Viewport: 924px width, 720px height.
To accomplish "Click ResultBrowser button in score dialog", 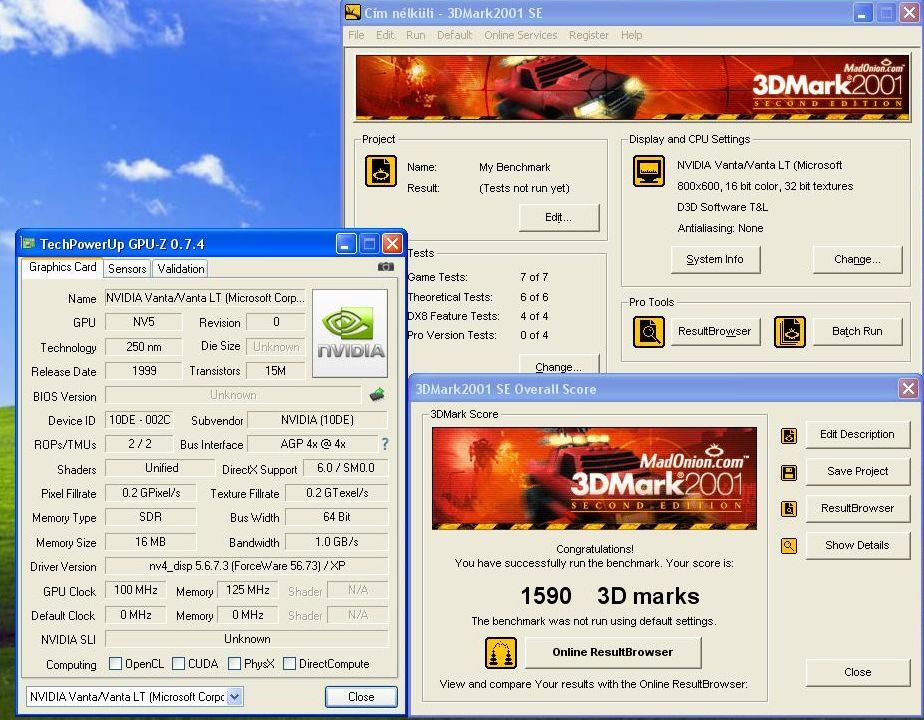I will [857, 508].
